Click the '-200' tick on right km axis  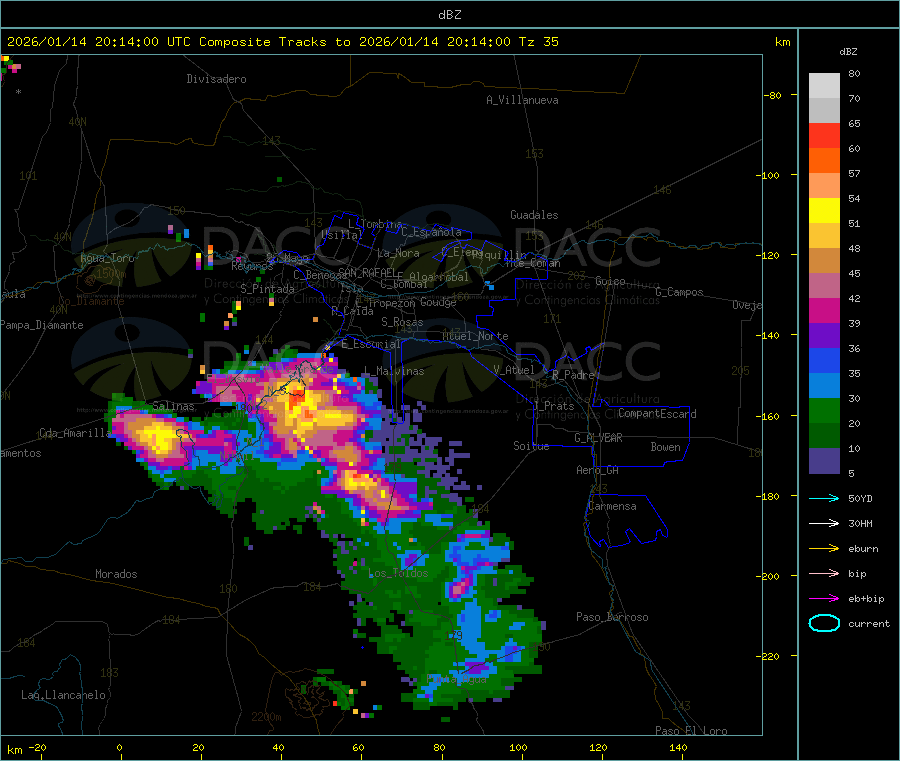click(x=770, y=576)
